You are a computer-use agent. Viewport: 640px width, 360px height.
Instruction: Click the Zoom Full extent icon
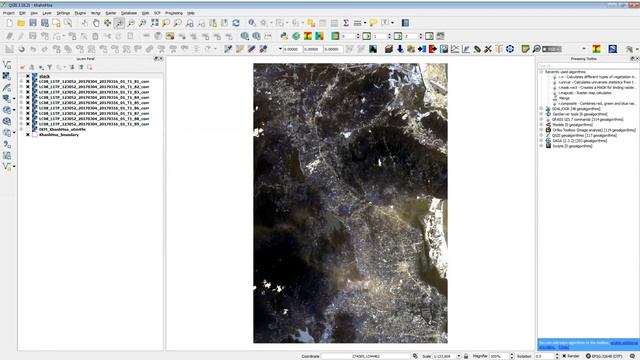tap(154, 23)
